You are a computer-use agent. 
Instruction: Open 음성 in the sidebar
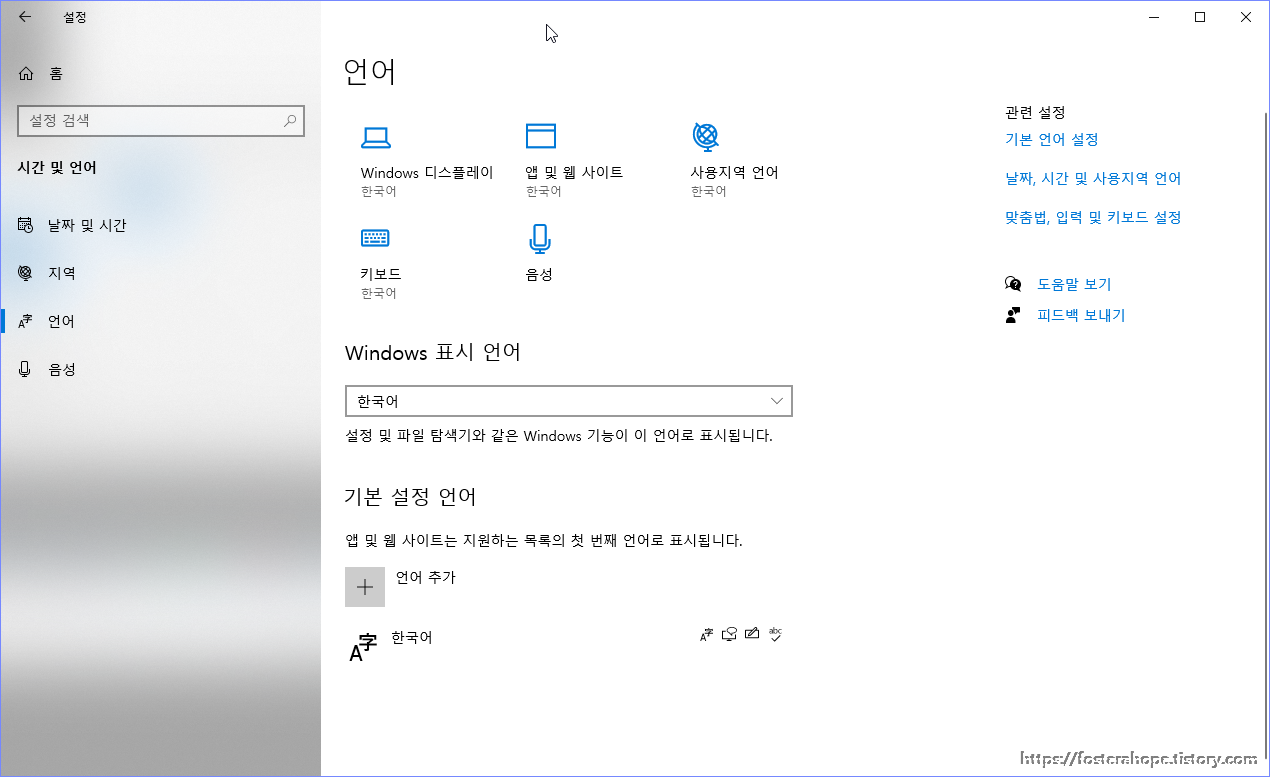(x=160, y=369)
